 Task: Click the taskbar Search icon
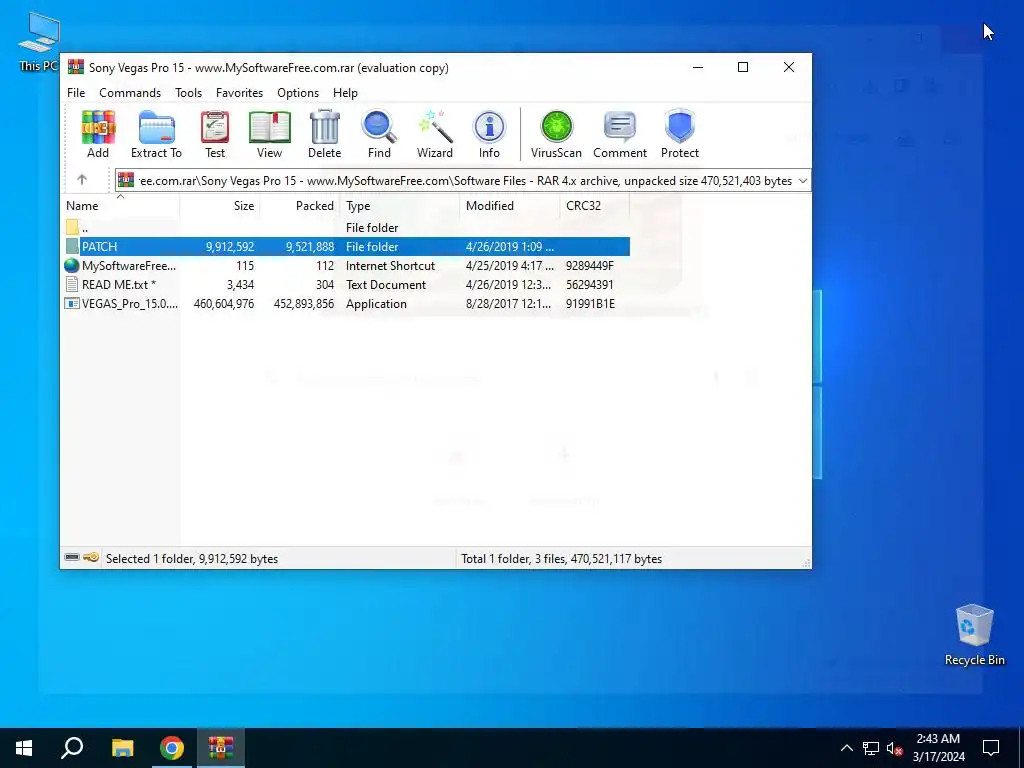pyautogui.click(x=72, y=748)
